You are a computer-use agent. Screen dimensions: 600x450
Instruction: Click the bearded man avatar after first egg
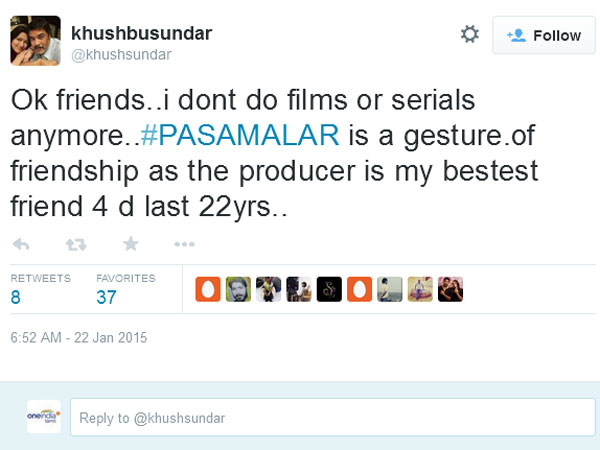click(x=238, y=288)
